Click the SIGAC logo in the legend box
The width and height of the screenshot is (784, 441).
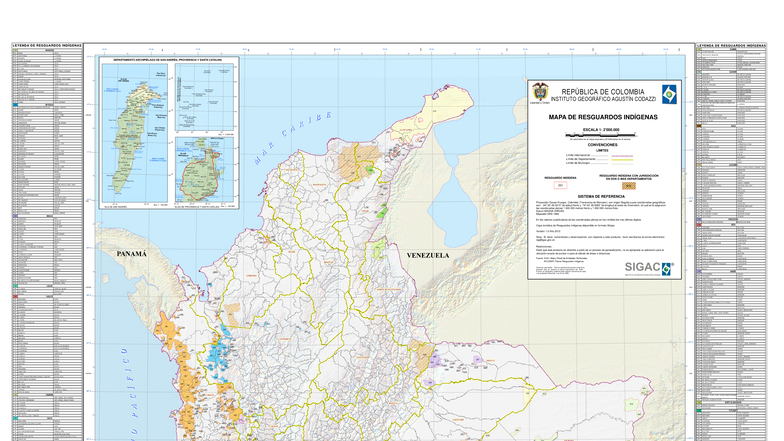point(648,268)
